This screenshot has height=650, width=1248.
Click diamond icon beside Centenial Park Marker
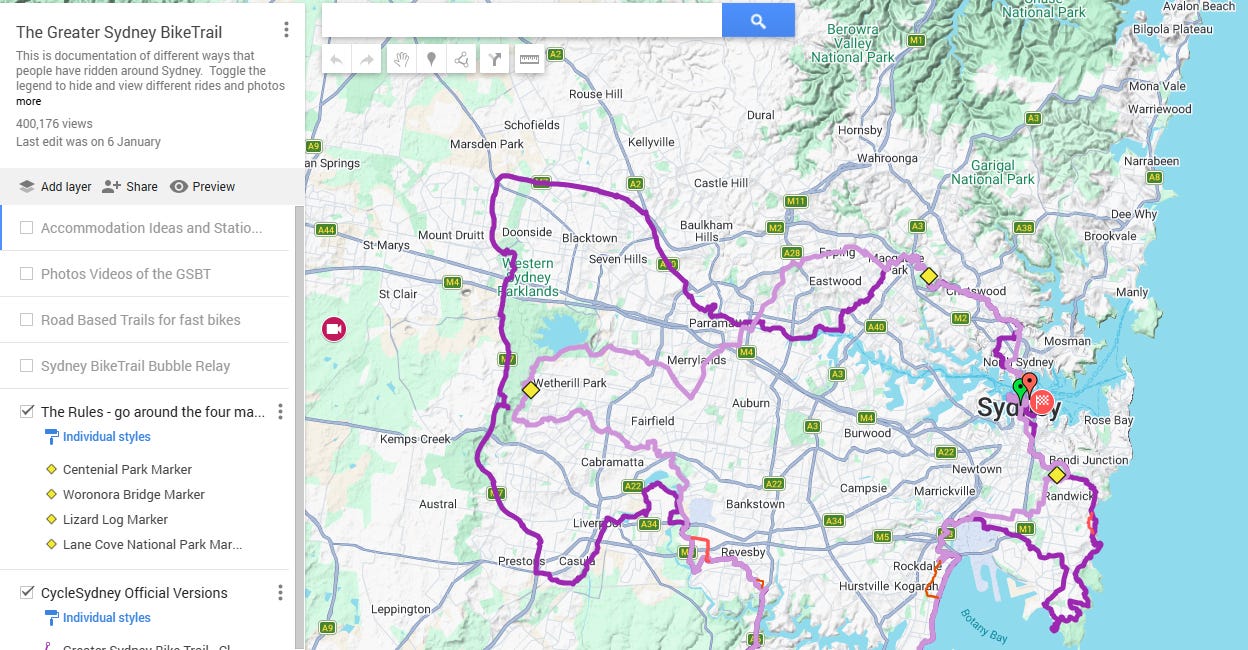(x=51, y=469)
